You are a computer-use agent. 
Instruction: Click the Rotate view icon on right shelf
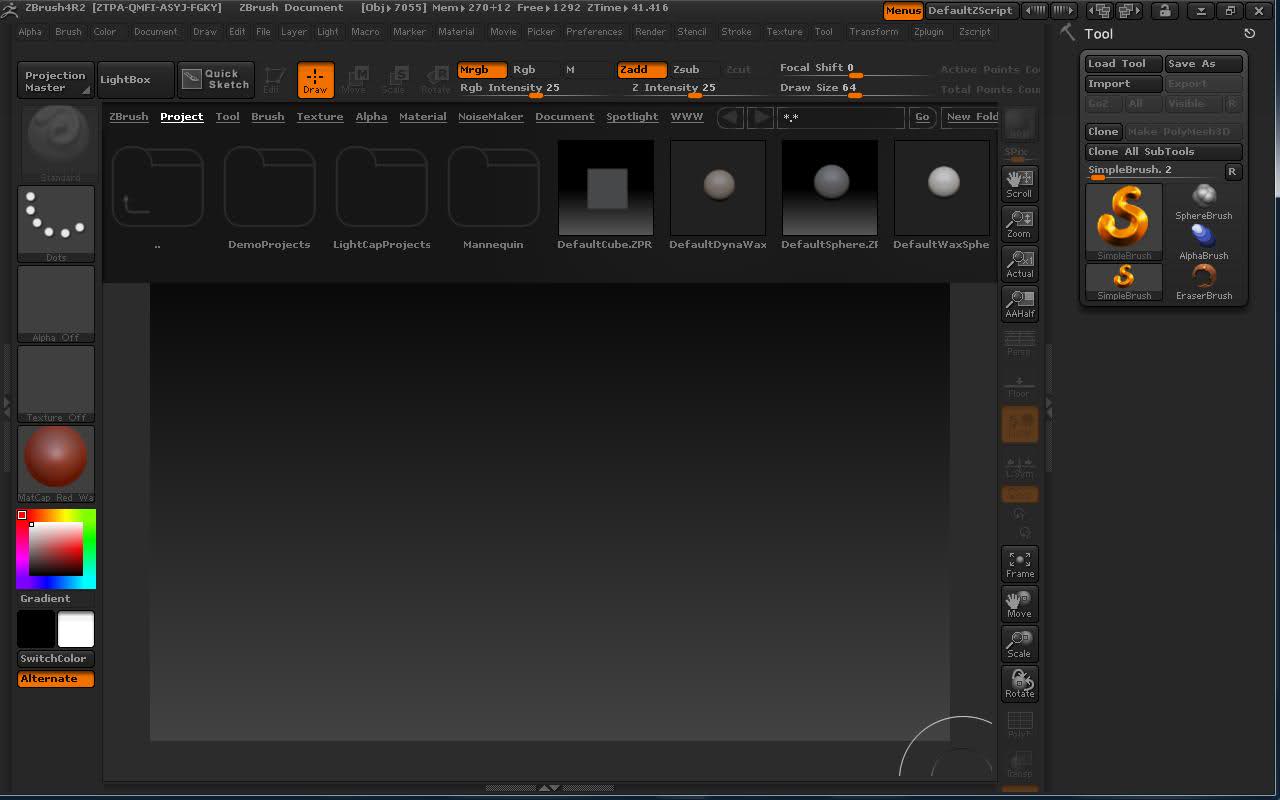1019,683
